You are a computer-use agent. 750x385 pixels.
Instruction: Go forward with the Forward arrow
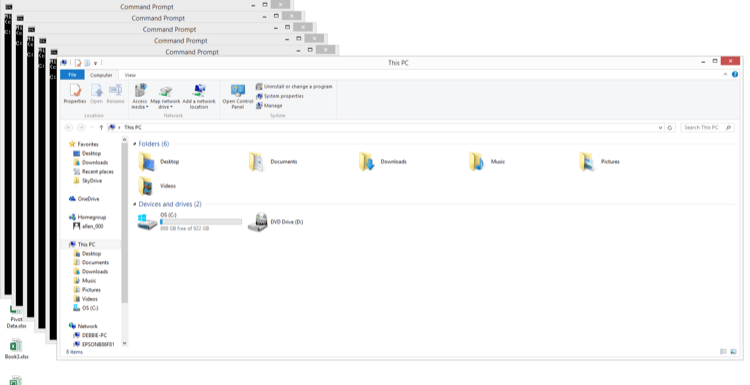[81, 128]
